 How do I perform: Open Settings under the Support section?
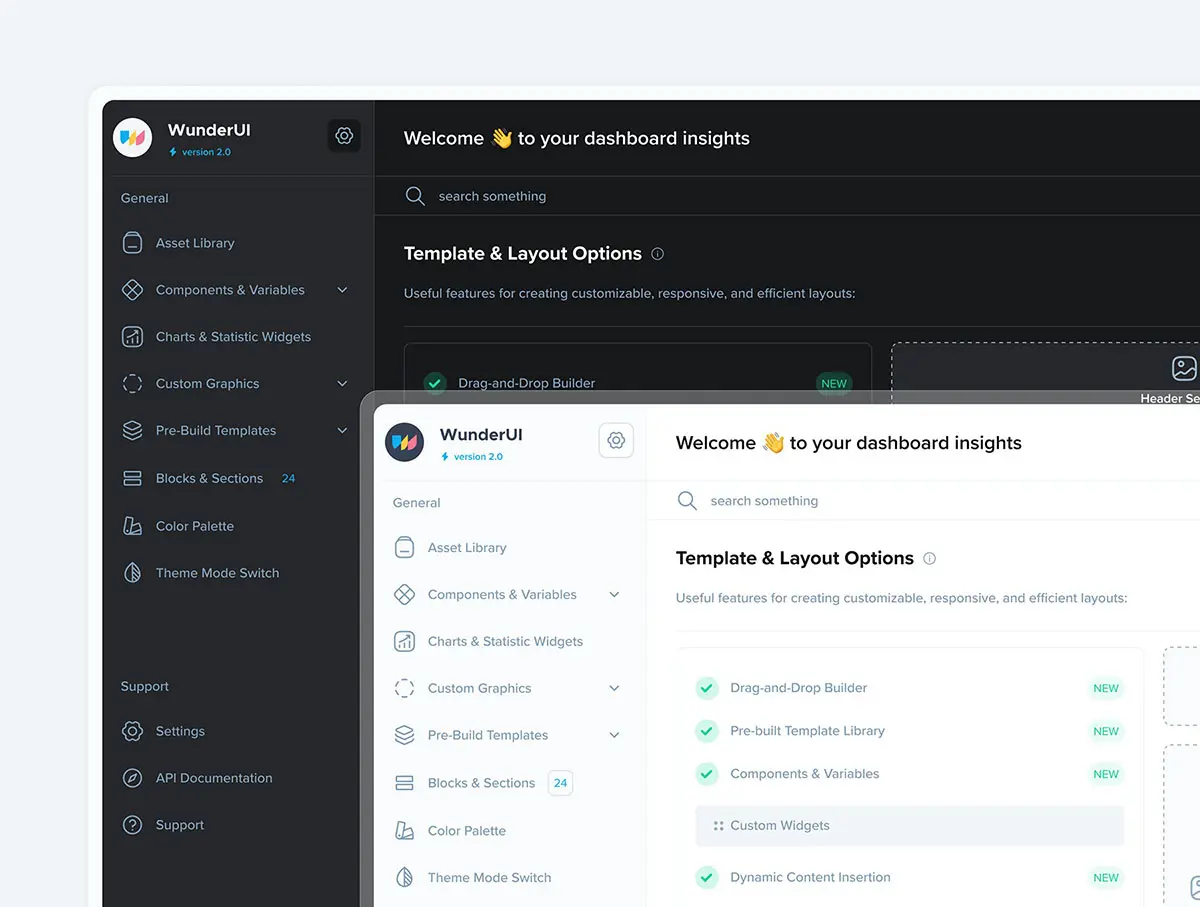coord(180,731)
